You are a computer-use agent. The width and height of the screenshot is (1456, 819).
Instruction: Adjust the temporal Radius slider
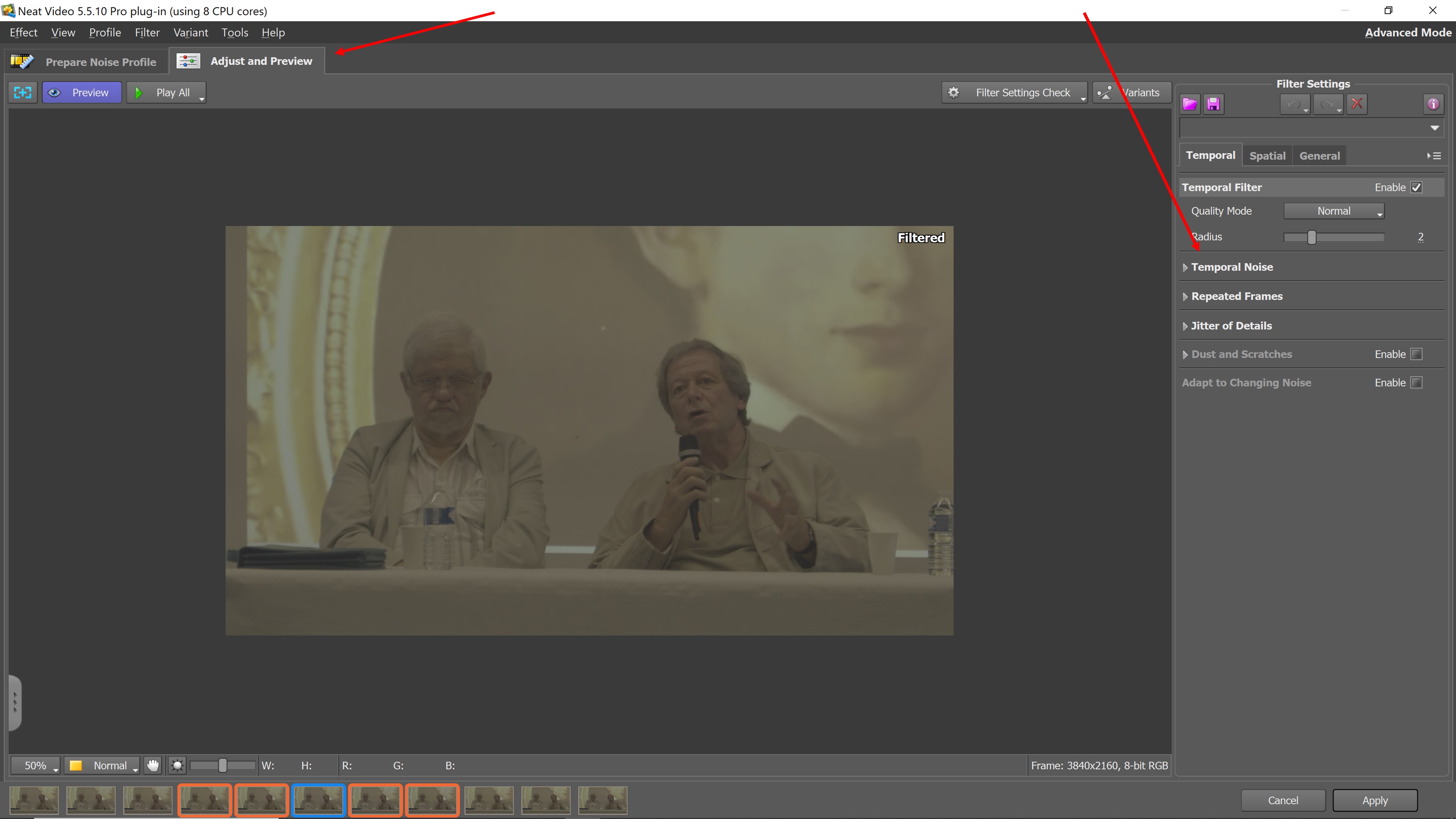tap(1311, 237)
